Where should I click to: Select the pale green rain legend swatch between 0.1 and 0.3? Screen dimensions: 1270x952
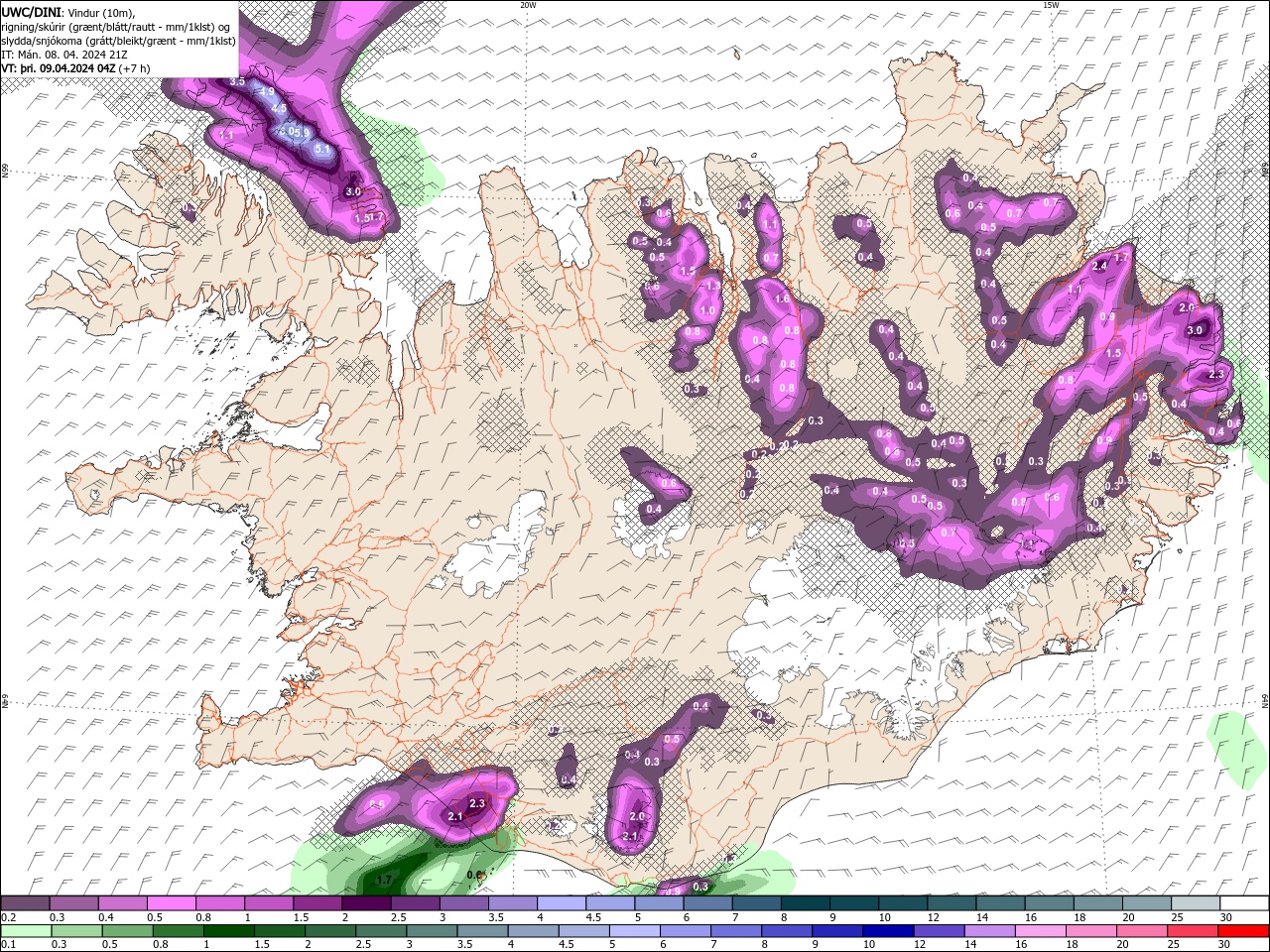(x=26, y=931)
